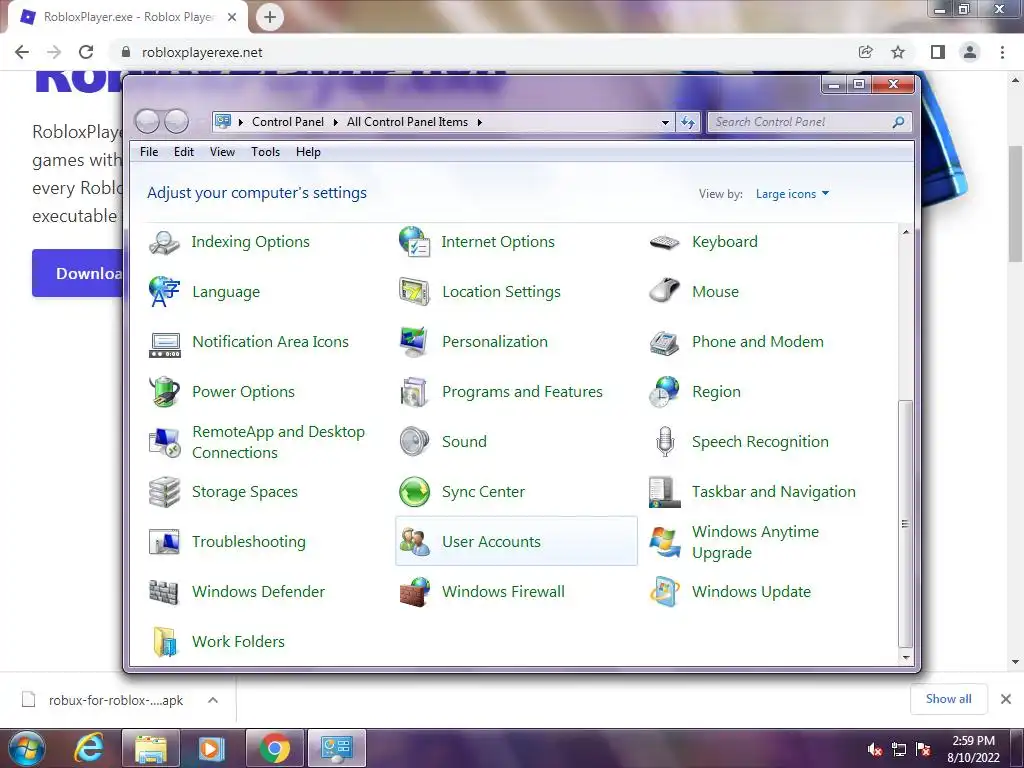Open the User Accounts icon
1024x768 pixels.
(414, 541)
